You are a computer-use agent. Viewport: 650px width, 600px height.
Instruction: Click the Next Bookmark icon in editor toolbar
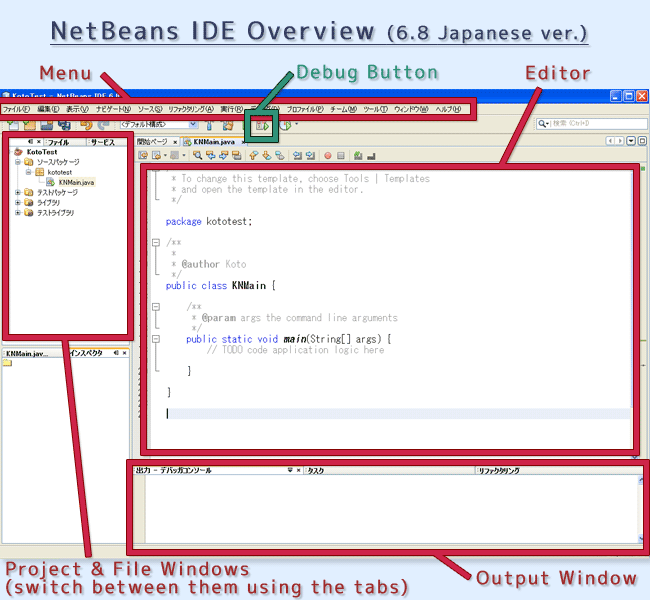pos(267,155)
